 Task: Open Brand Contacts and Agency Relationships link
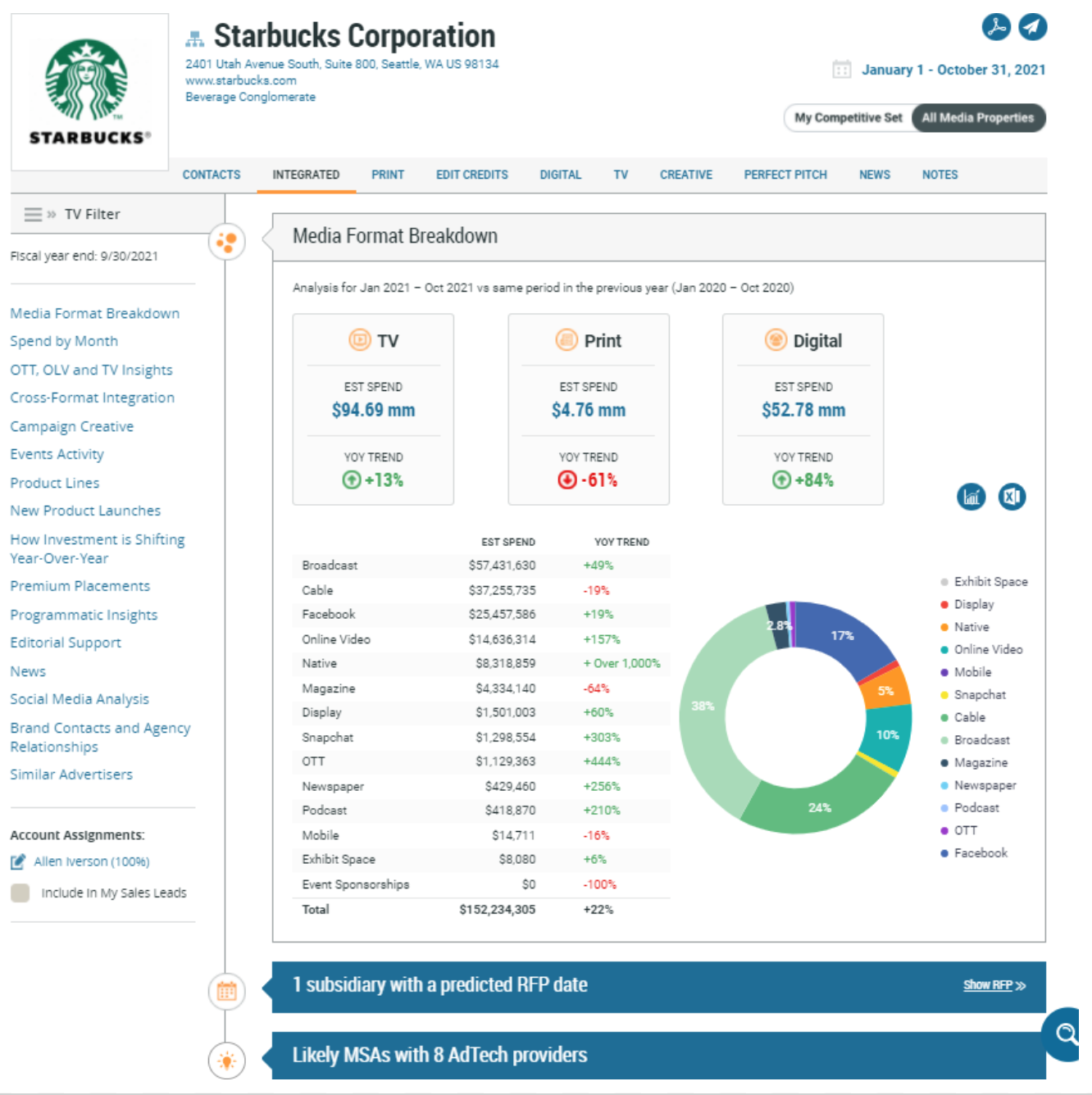100,737
